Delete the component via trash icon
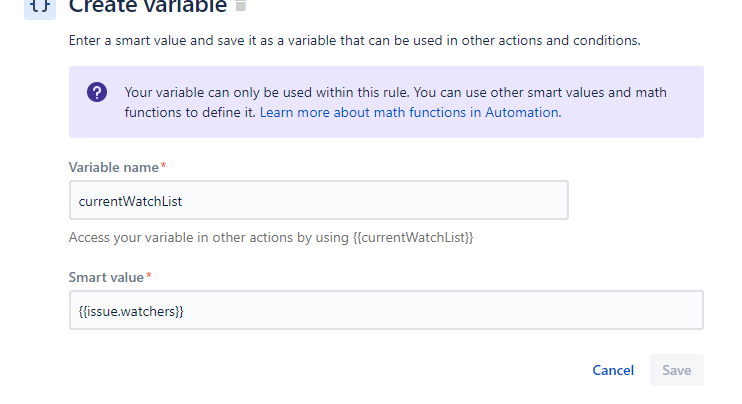The width and height of the screenshot is (742, 404). click(240, 5)
